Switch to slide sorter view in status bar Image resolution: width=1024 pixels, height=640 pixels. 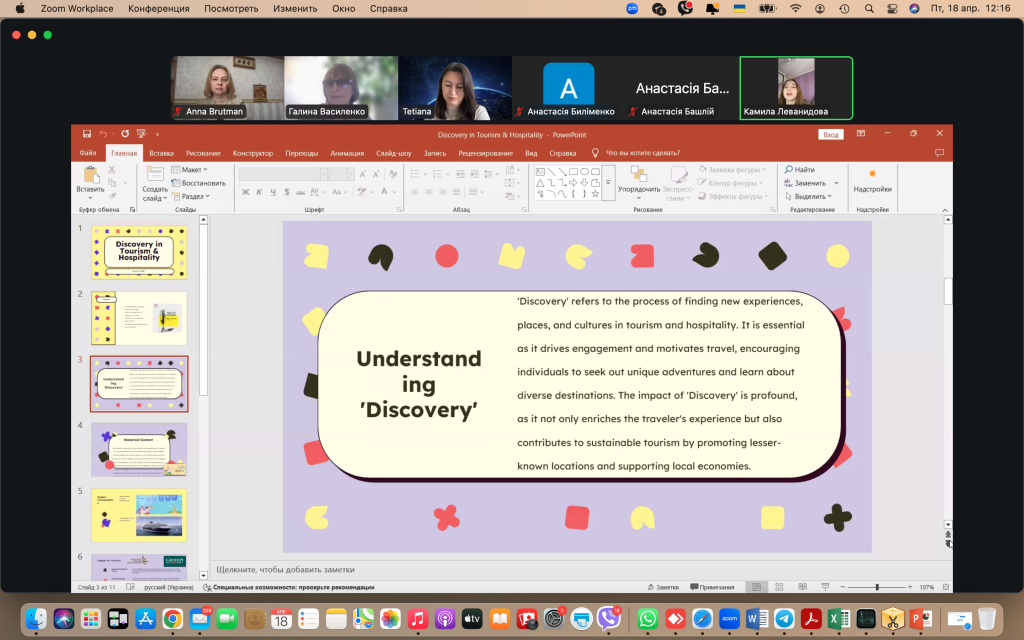click(x=777, y=587)
